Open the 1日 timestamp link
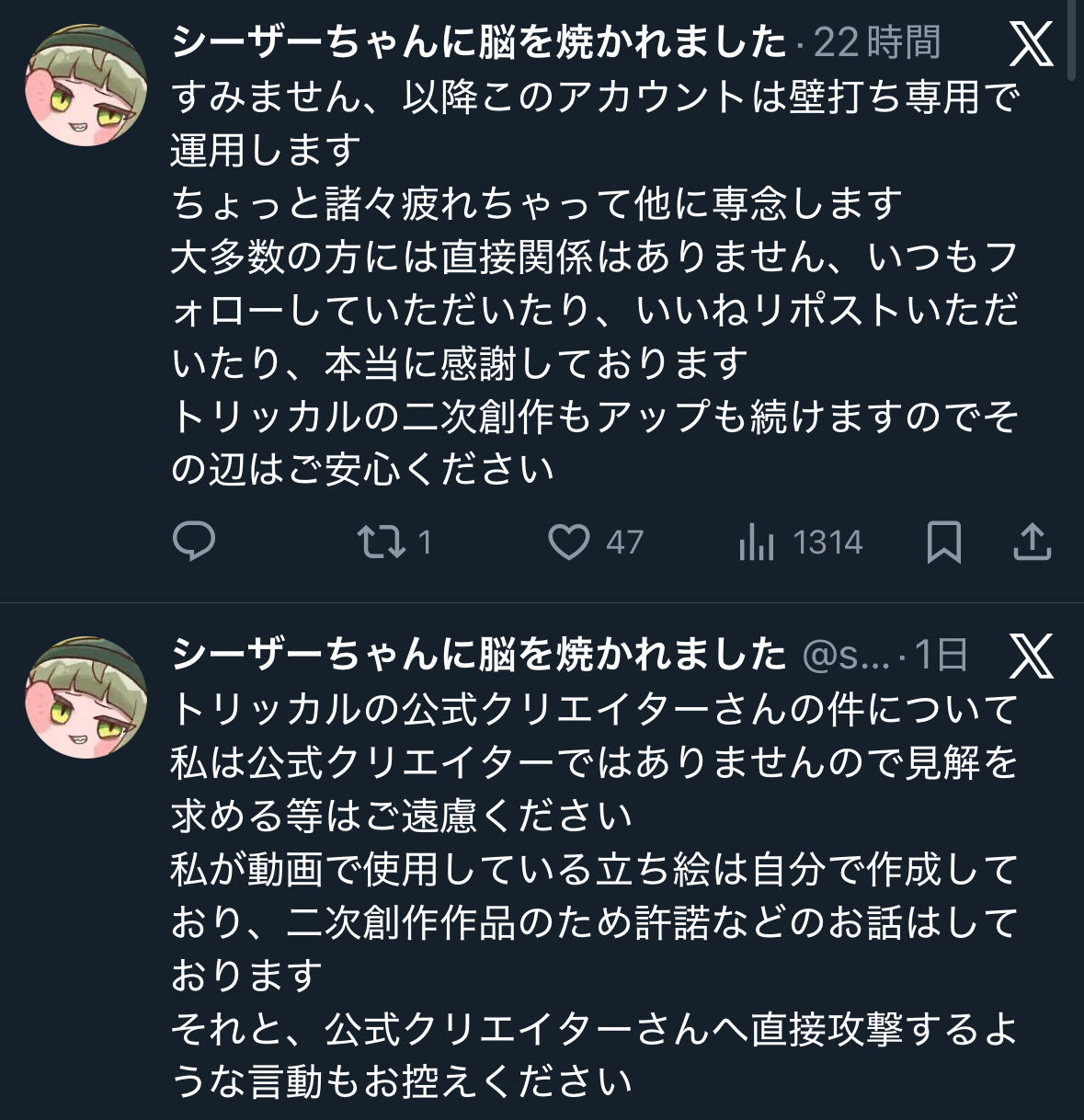The width and height of the screenshot is (1084, 1120). coord(941,655)
